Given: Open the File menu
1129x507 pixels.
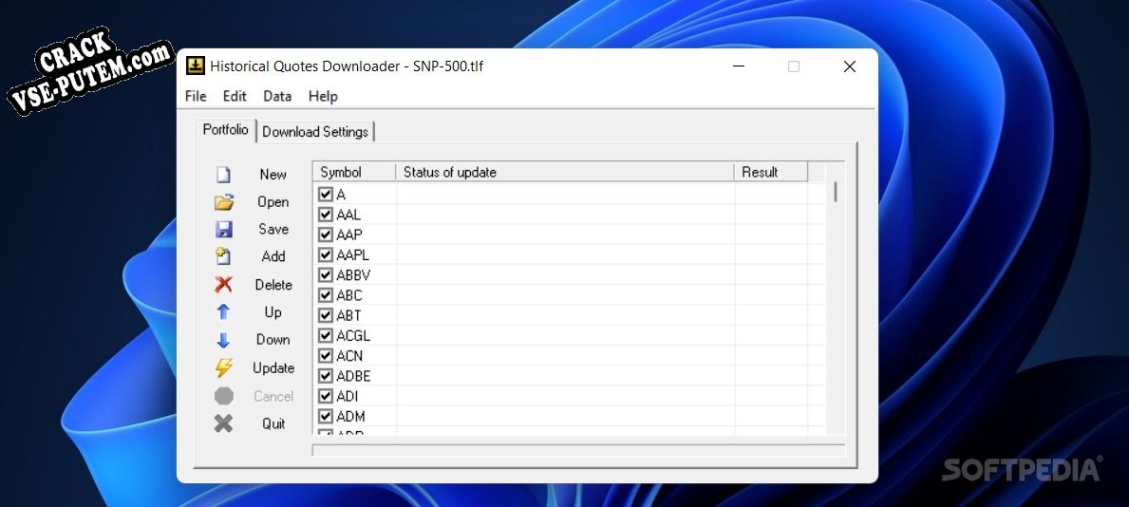Looking at the screenshot, I should point(196,96).
